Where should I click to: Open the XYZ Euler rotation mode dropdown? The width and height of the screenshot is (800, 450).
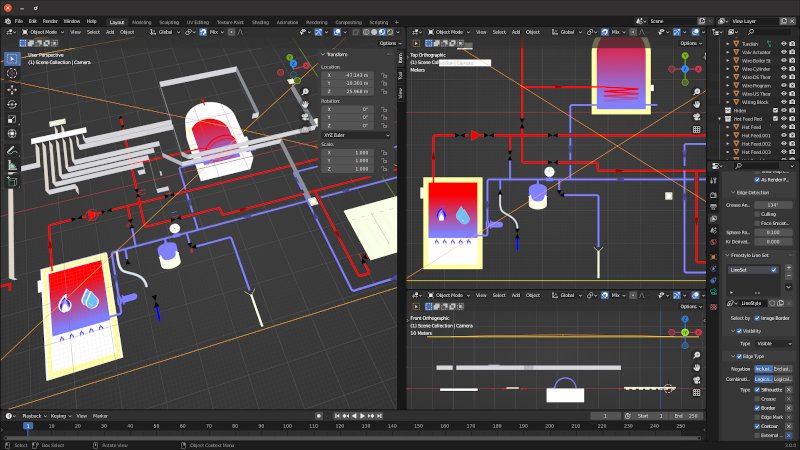pyautogui.click(x=357, y=136)
